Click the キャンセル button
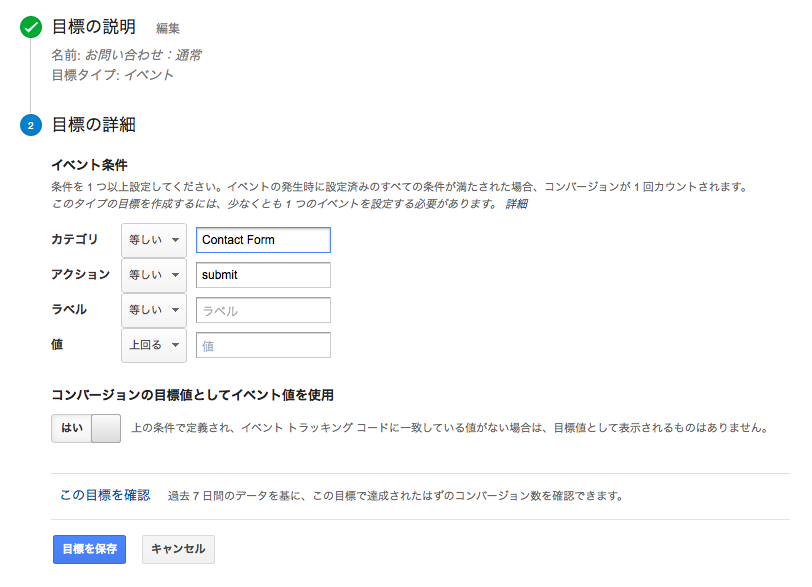 (178, 549)
